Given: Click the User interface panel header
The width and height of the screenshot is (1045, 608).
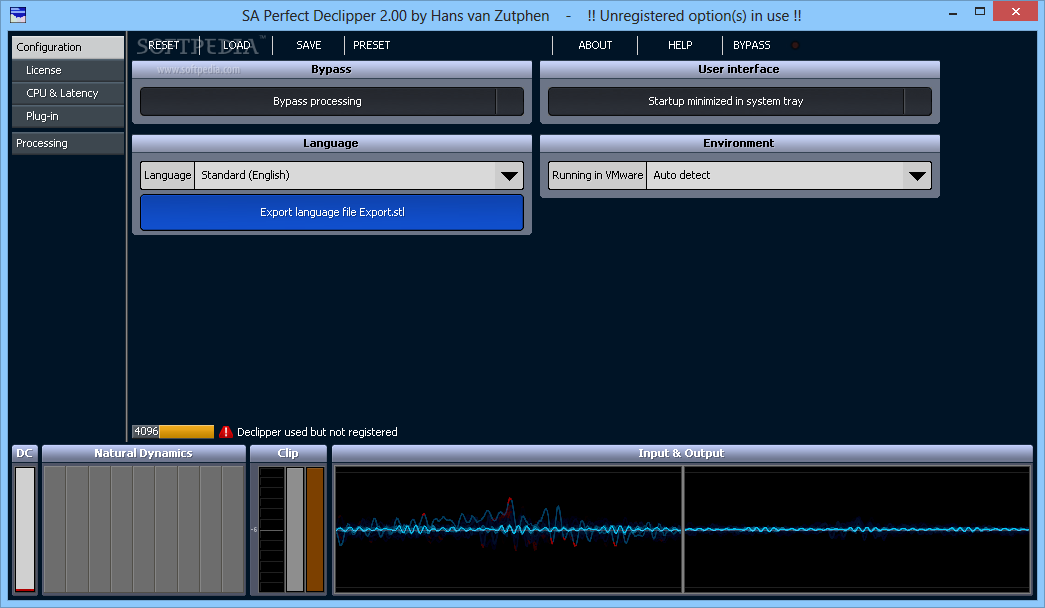Looking at the screenshot, I should point(740,69).
